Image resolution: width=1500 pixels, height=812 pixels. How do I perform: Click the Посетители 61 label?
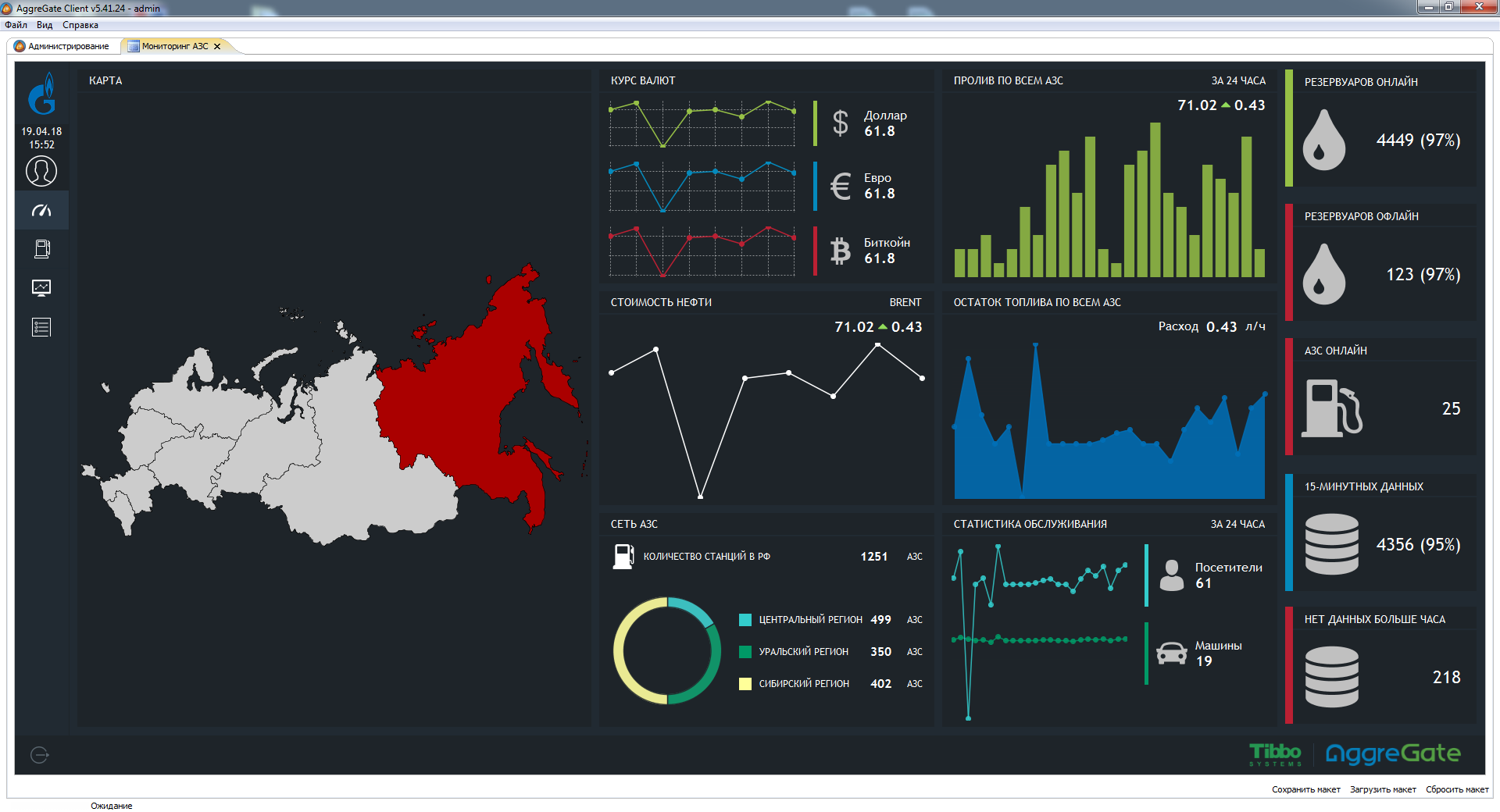point(1228,575)
